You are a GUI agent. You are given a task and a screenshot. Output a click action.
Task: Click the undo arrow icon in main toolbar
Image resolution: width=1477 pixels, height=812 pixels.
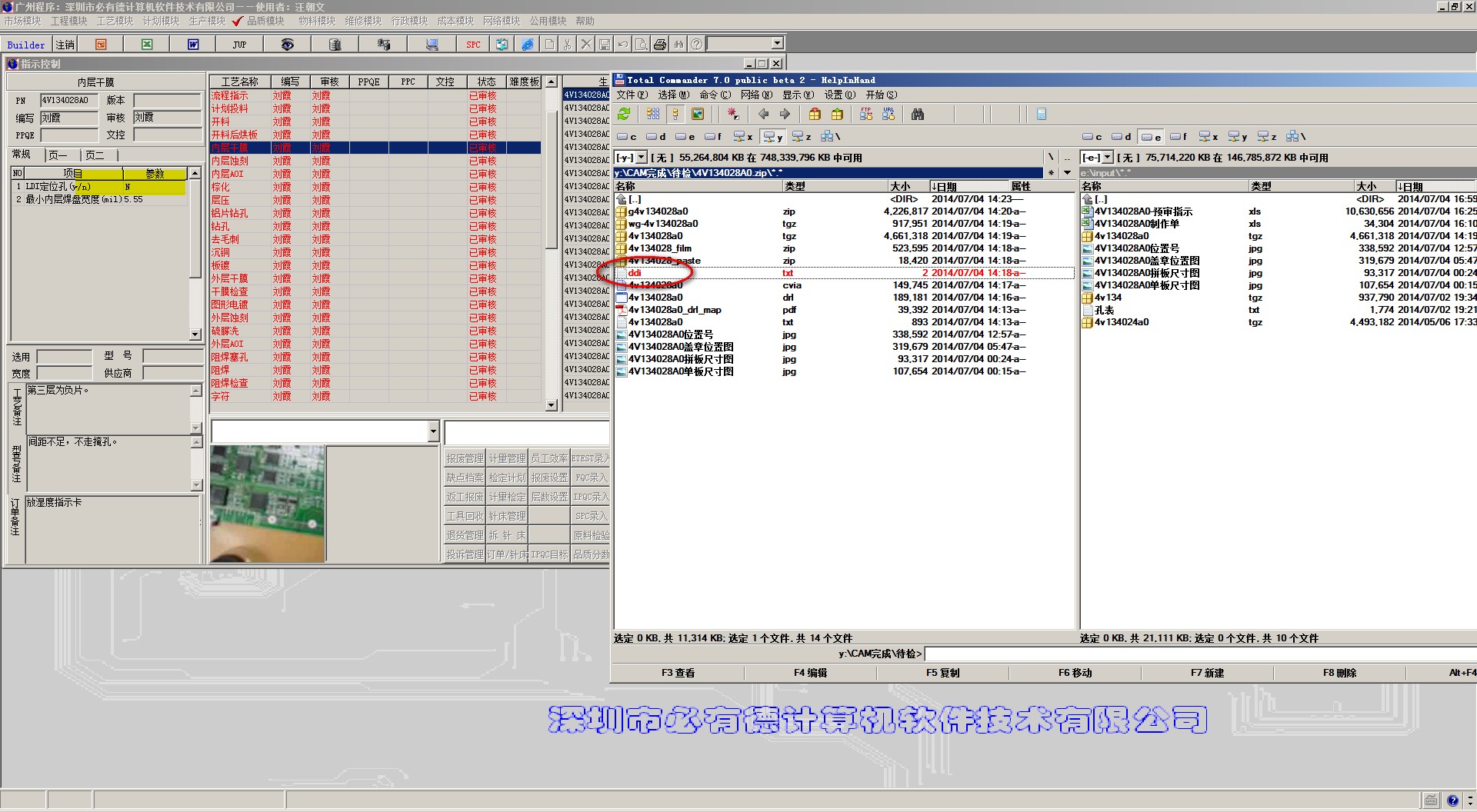pos(623,45)
